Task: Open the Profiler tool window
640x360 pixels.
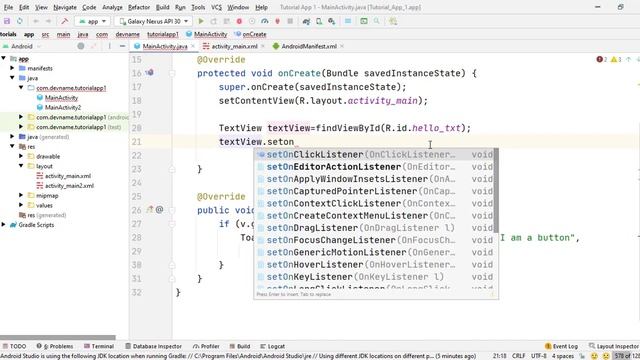Action: click(206, 346)
